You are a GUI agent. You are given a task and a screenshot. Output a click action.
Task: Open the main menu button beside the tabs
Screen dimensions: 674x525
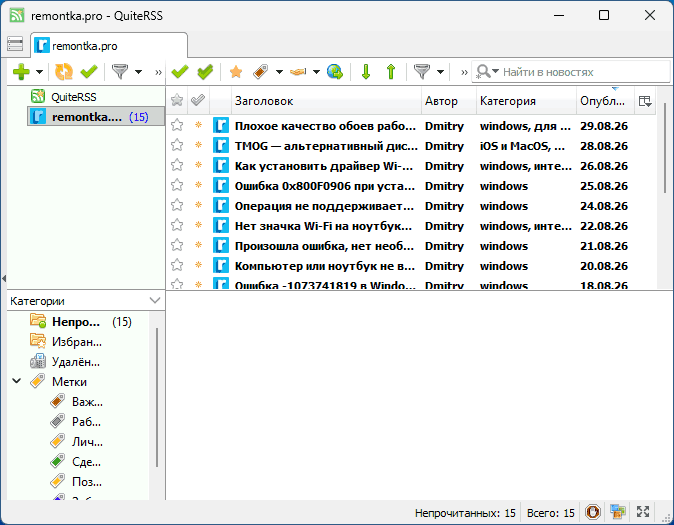click(x=15, y=44)
